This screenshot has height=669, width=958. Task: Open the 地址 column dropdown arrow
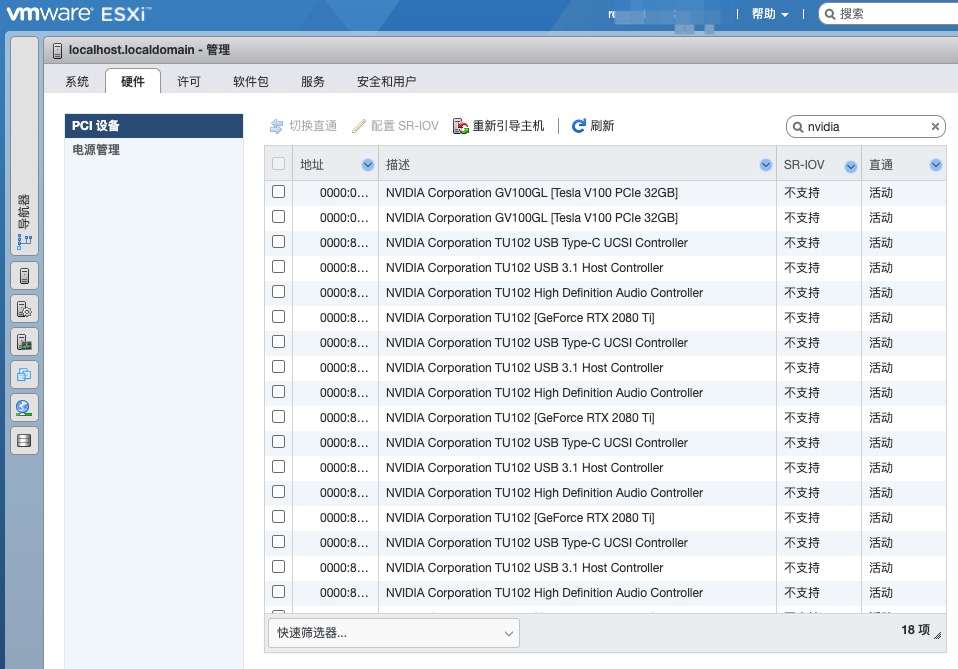368,164
